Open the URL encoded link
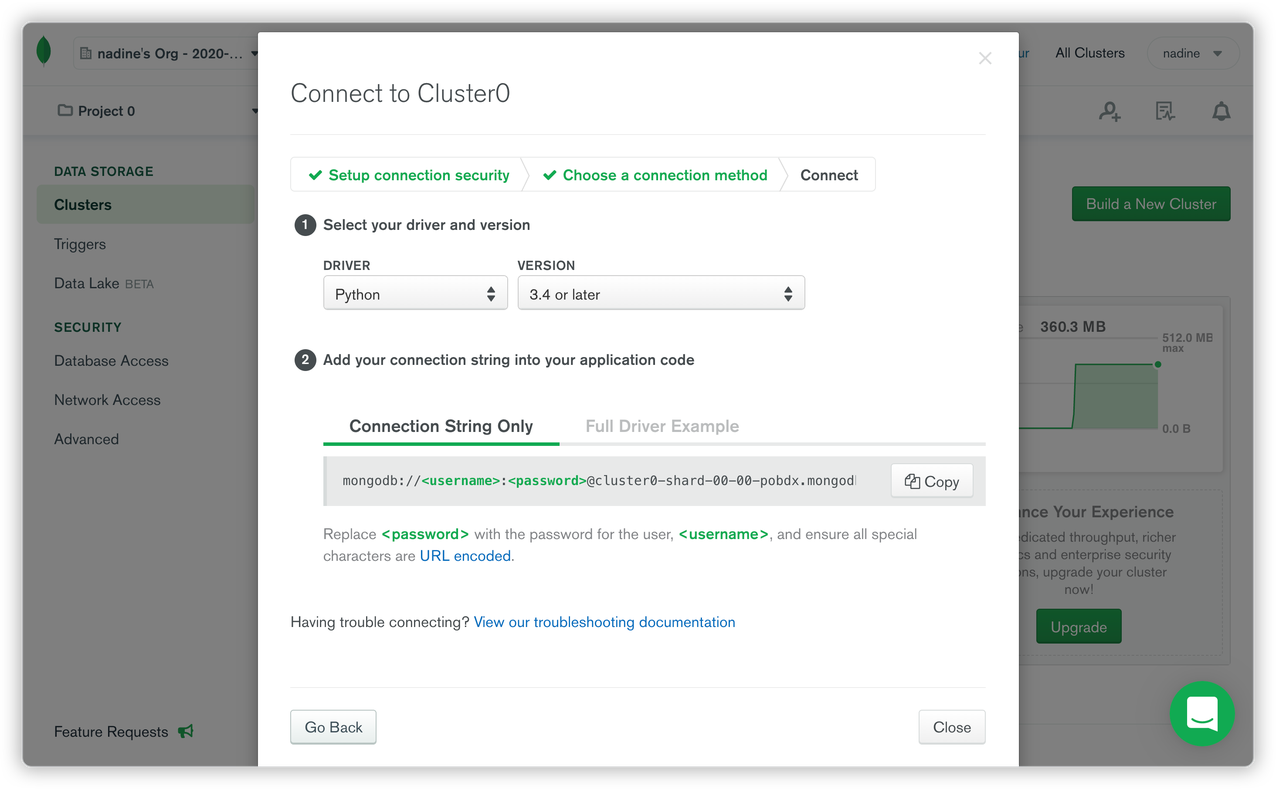This screenshot has height=789, width=1276. (465, 555)
